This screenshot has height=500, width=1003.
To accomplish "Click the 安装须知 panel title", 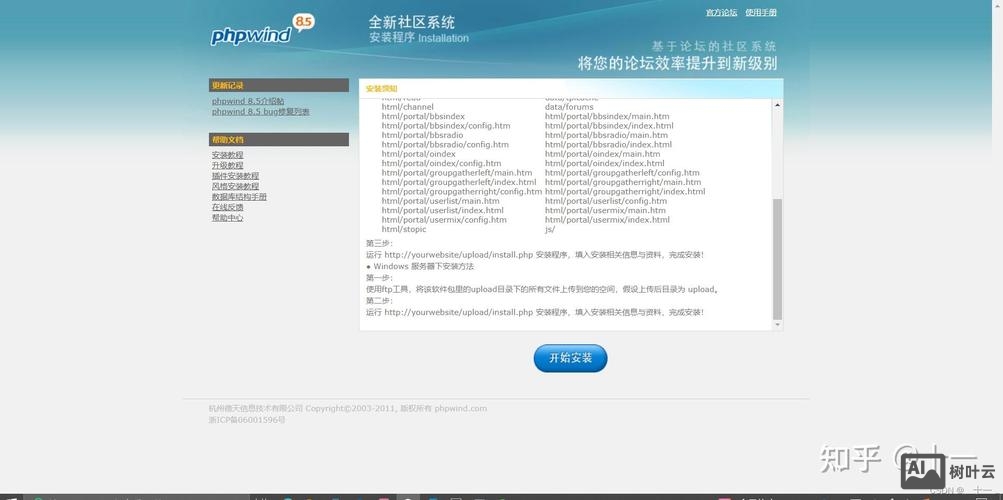I will (x=381, y=89).
